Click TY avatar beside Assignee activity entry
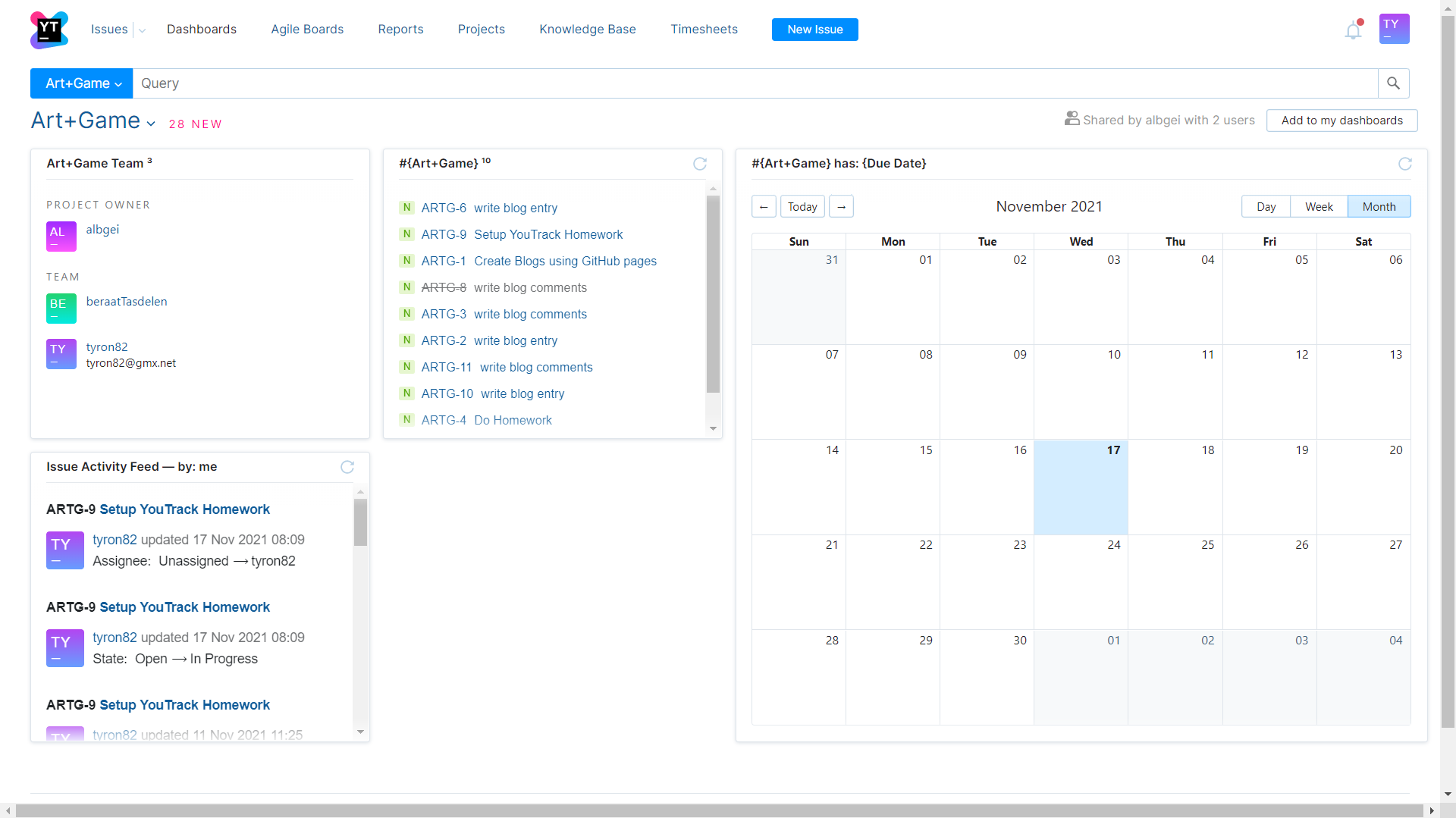Viewport: 1456px width, 818px height. (x=65, y=550)
